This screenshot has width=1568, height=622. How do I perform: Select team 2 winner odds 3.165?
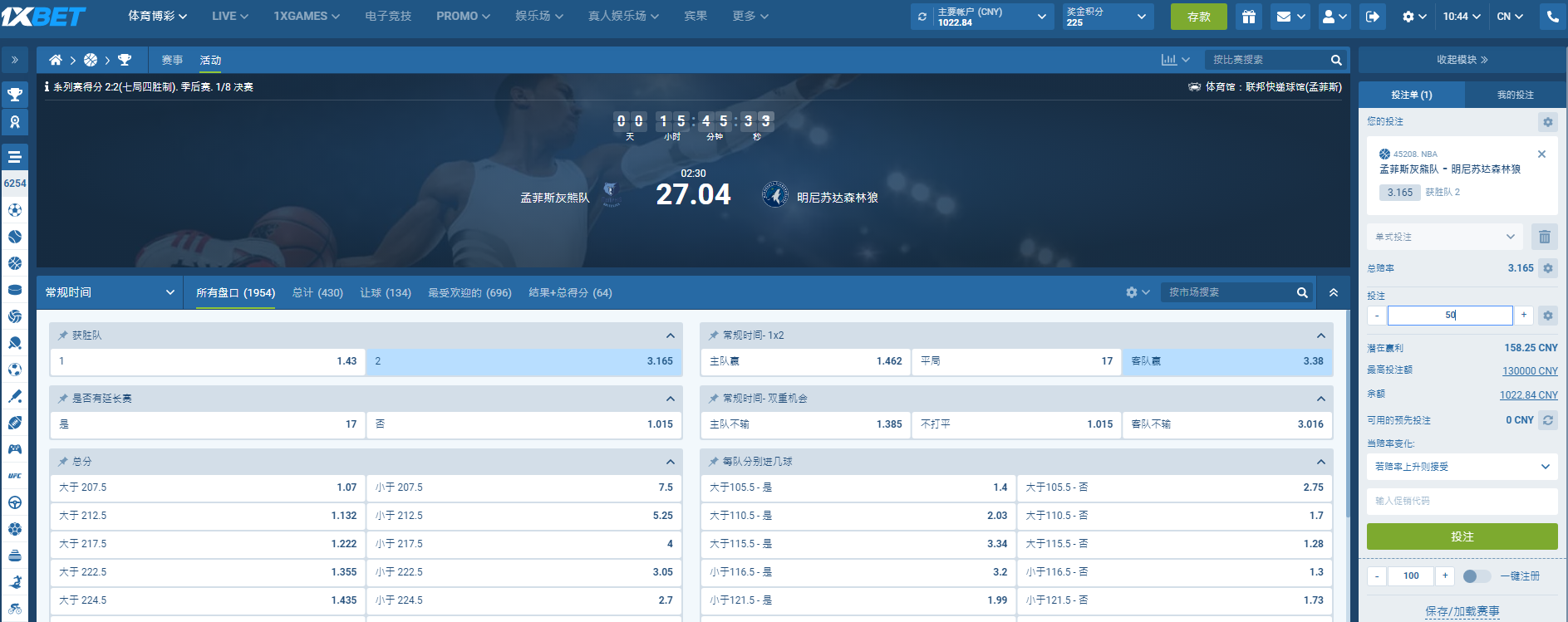pyautogui.click(x=523, y=361)
